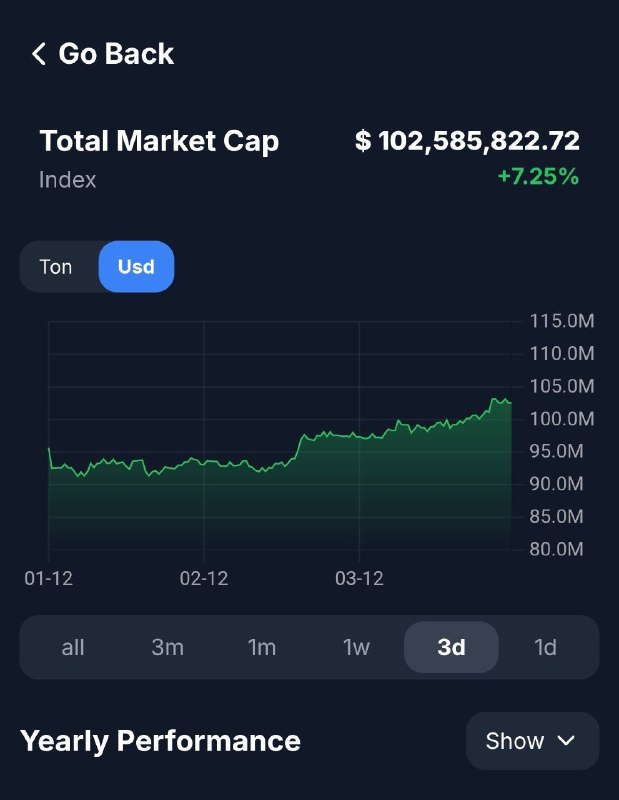Click the +7.25% change indicator
Viewport: 619px width, 800px height.
[x=538, y=177]
